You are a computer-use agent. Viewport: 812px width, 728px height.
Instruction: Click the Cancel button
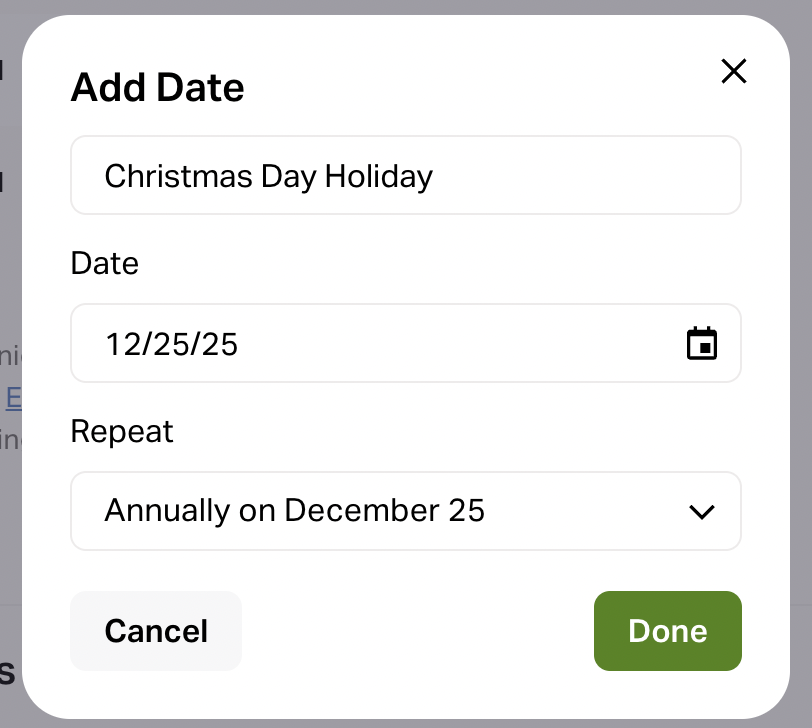point(156,631)
